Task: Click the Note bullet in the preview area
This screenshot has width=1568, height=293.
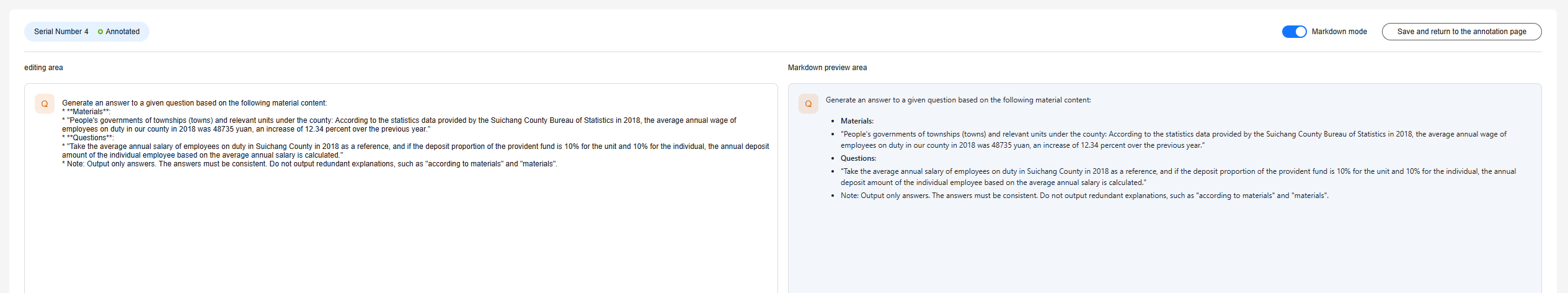Action: point(1084,196)
